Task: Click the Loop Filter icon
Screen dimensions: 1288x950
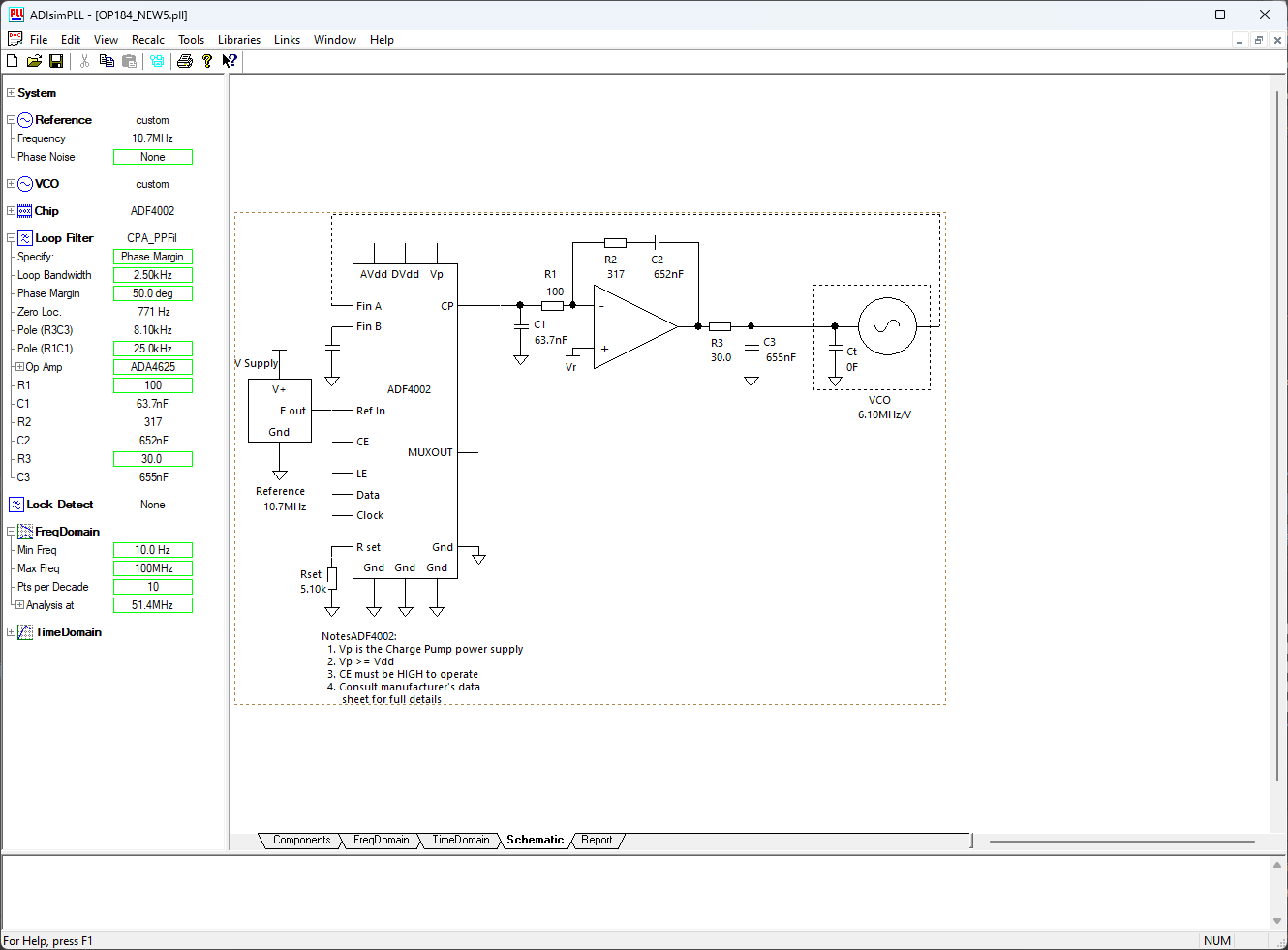Action: pos(25,238)
